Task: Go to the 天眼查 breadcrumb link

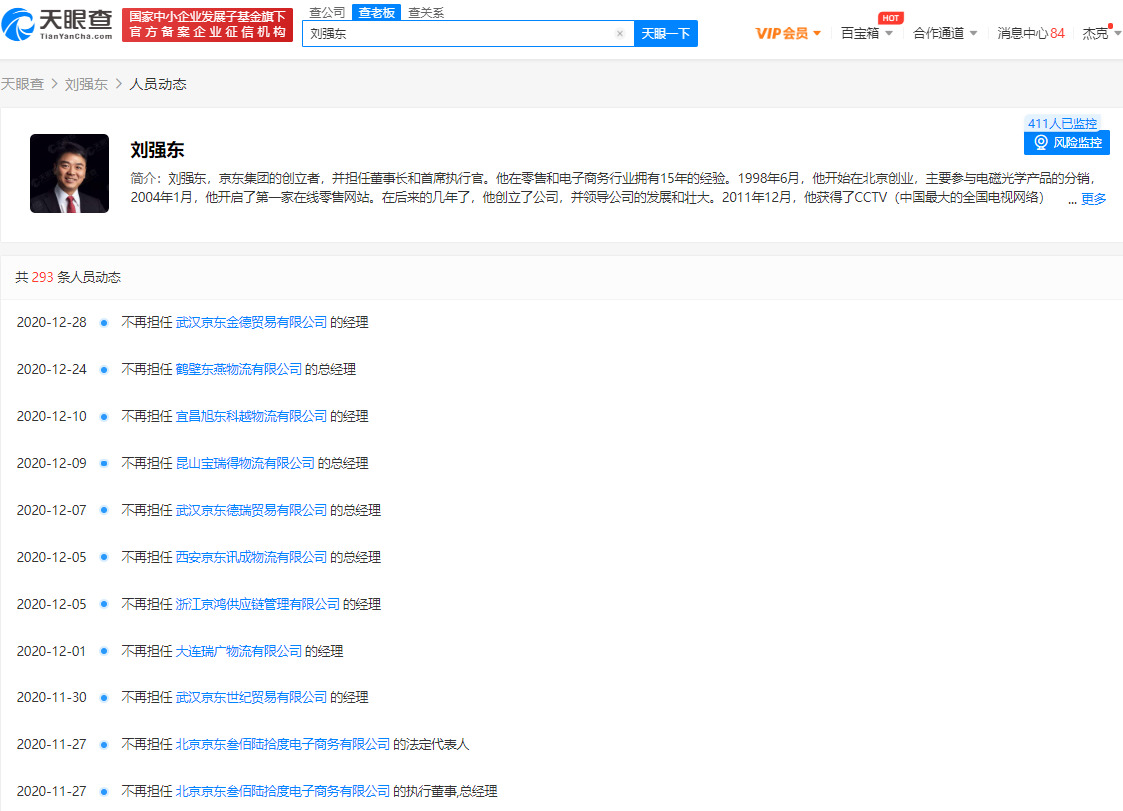Action: [x=22, y=84]
